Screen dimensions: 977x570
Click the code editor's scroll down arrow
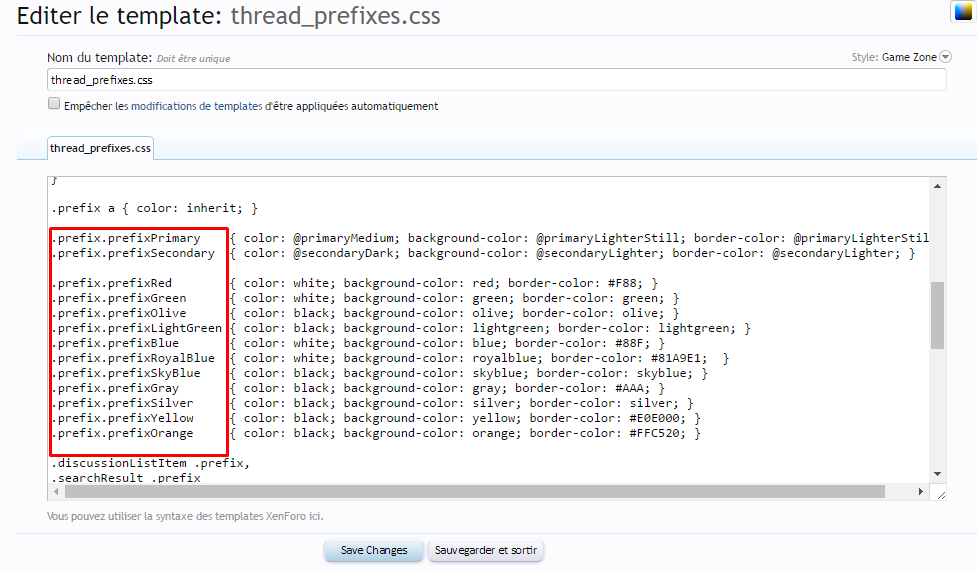[937, 473]
